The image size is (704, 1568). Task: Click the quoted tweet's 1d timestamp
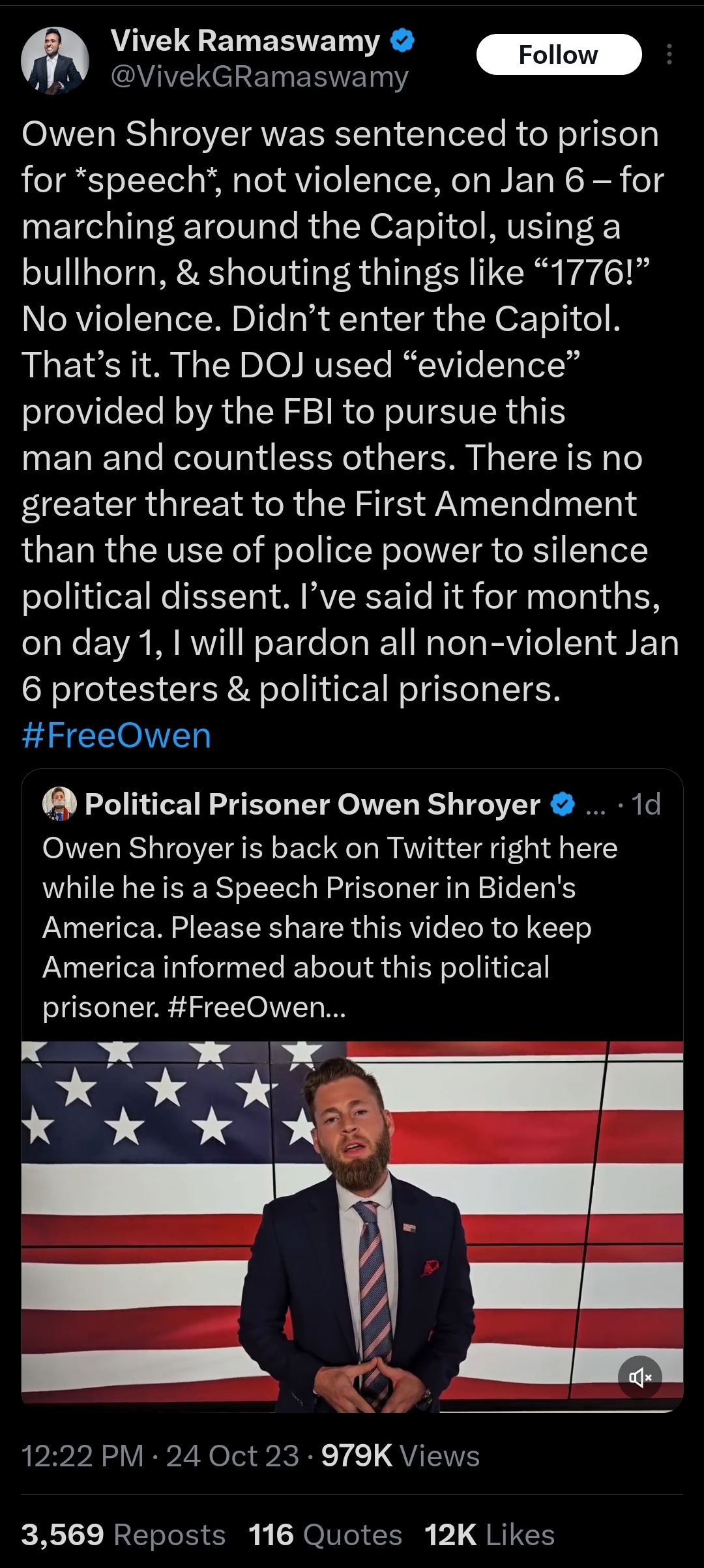646,804
